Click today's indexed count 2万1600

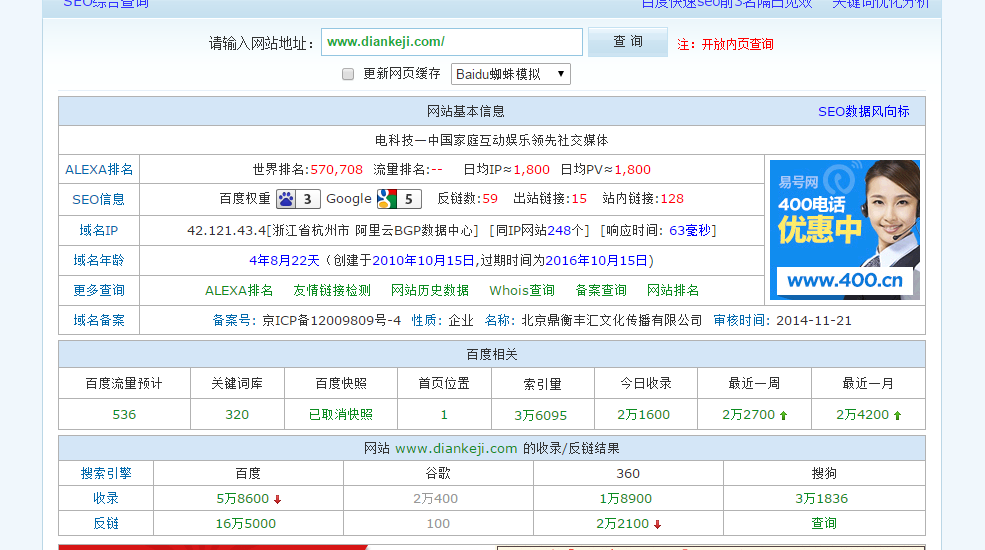coord(644,415)
